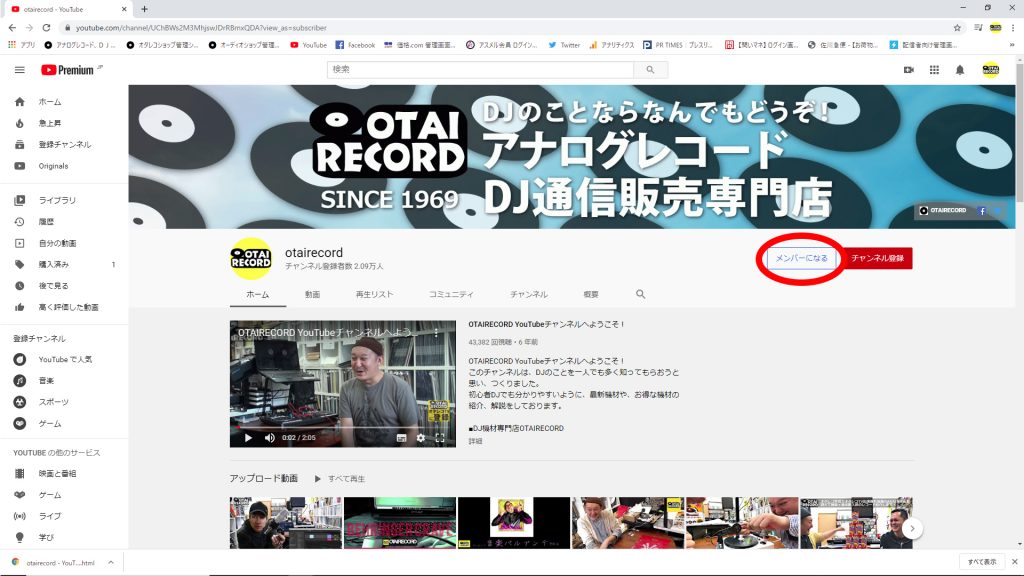
Task: Open the notifications bell
Action: (960, 70)
